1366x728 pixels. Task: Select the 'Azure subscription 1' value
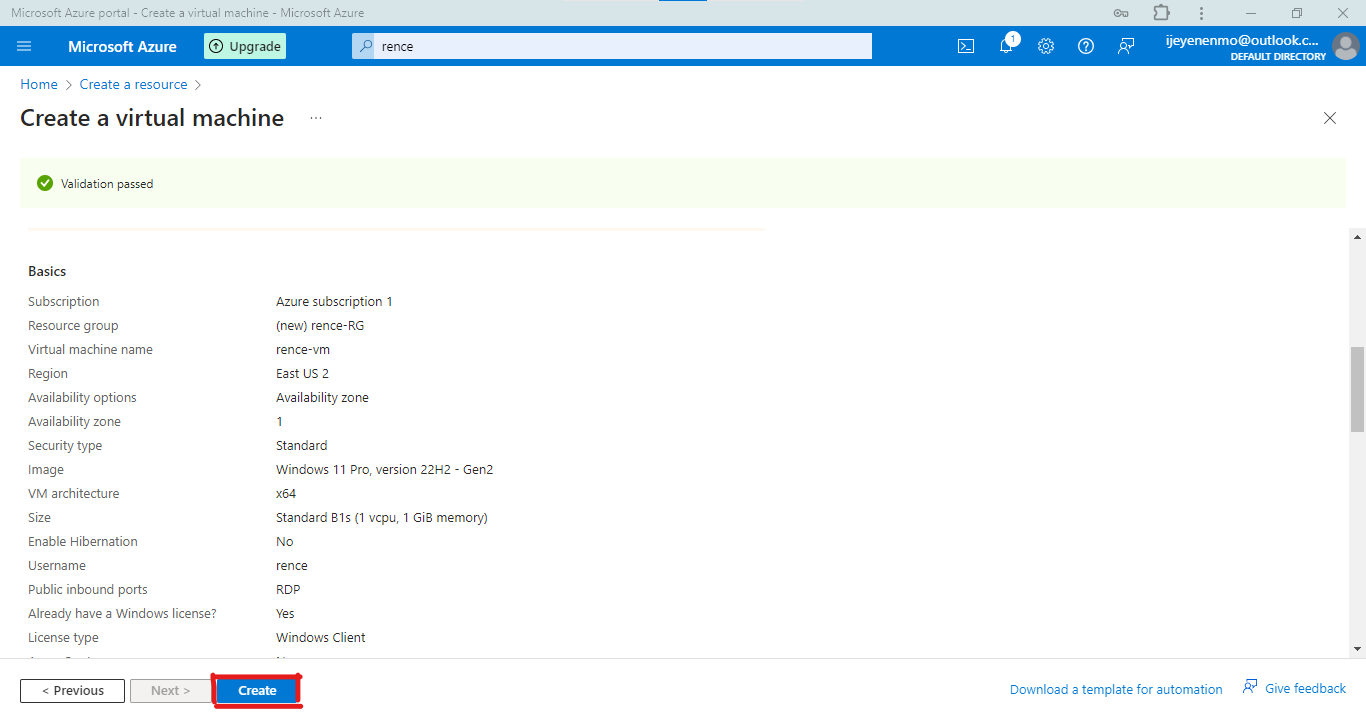coord(334,302)
